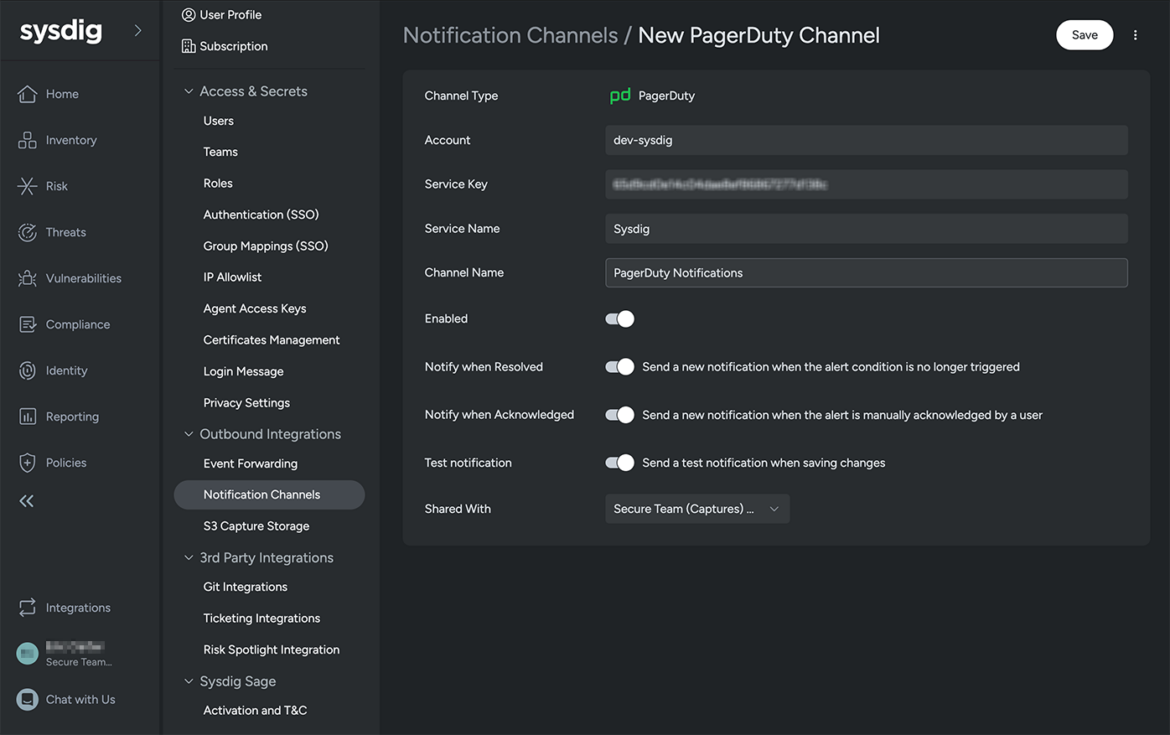
Task: Open Home from the house icon
Action: point(28,94)
